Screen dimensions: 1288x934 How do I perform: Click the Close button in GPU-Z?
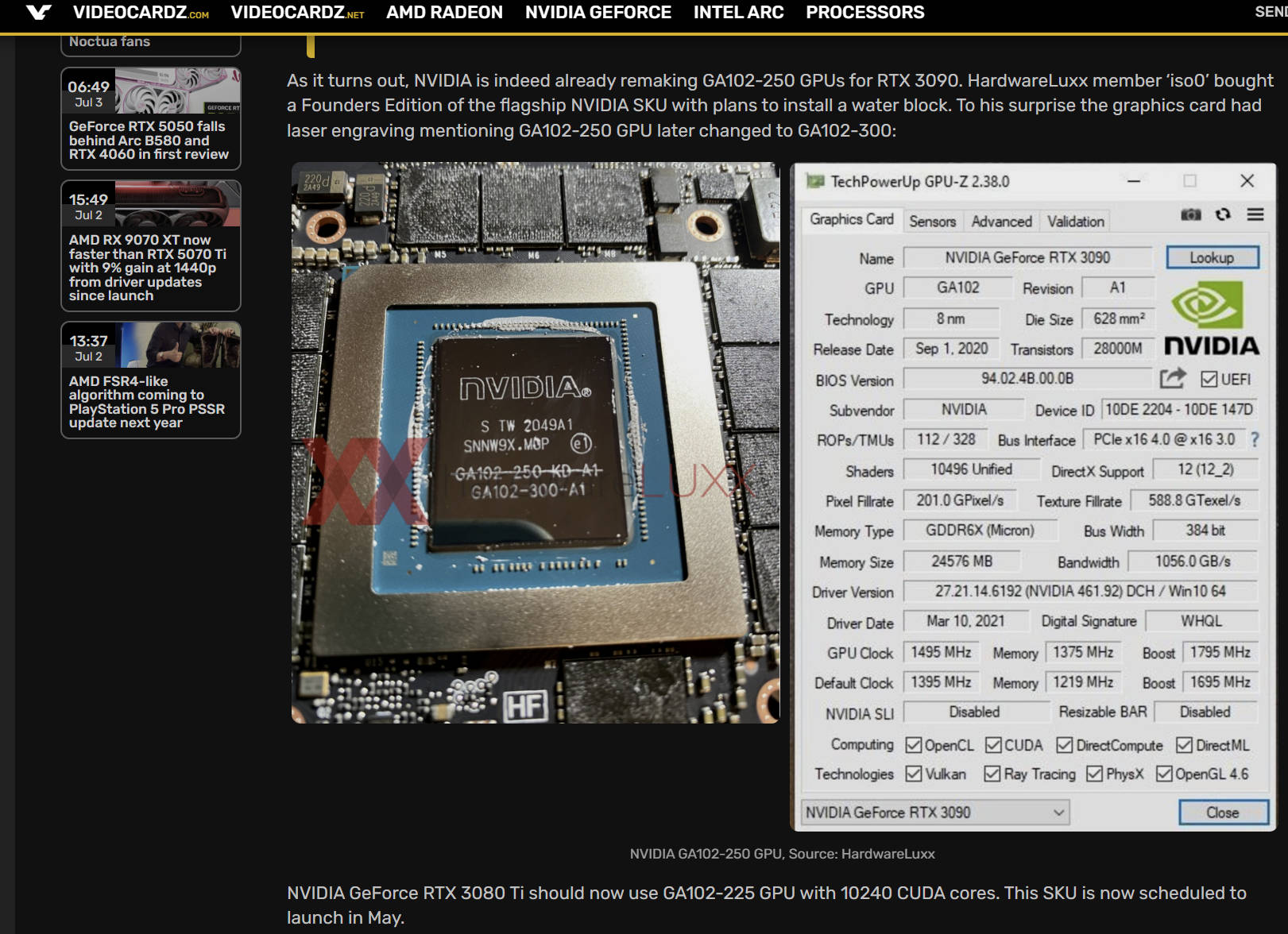(1223, 812)
